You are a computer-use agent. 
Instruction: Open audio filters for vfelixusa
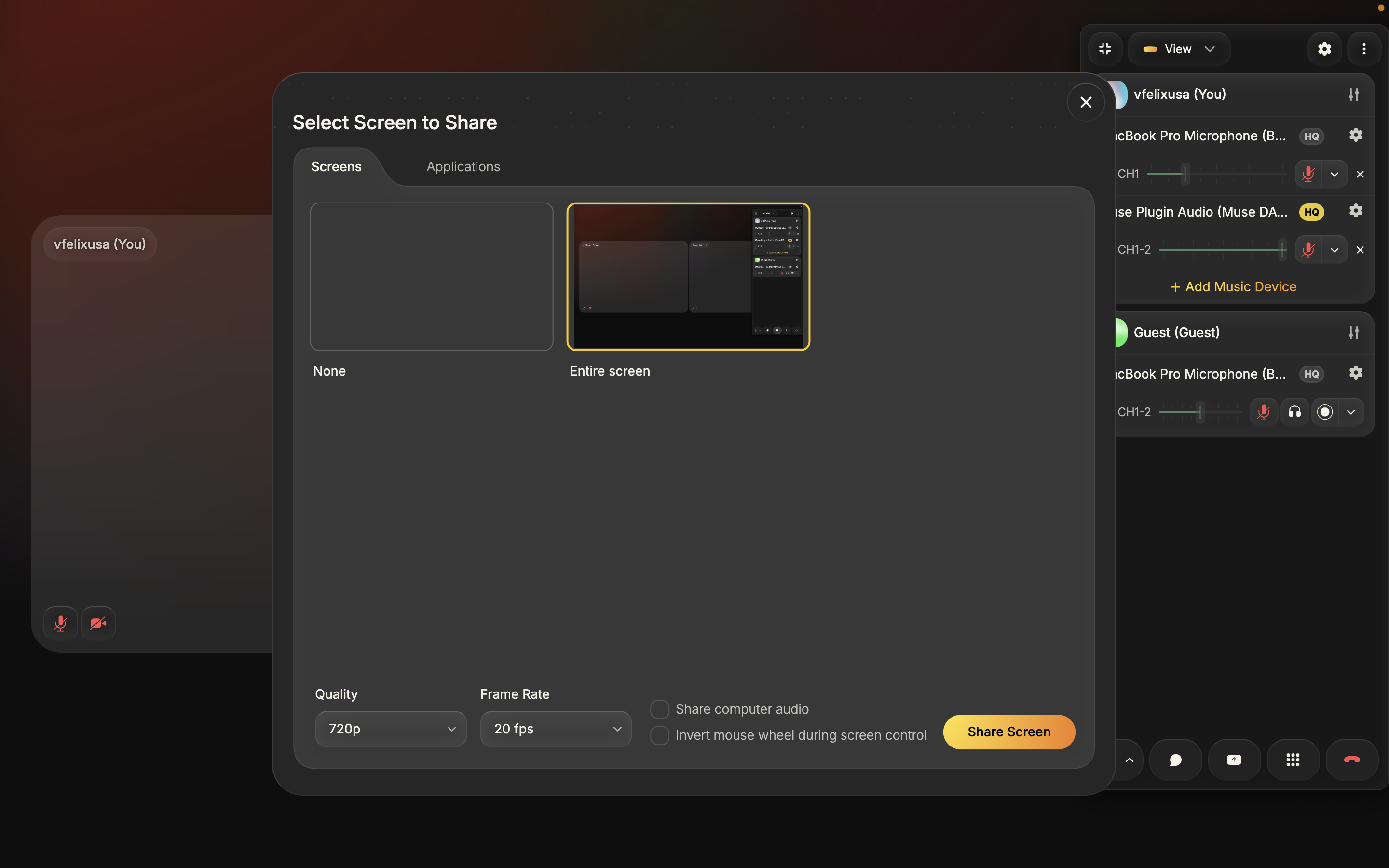1353,94
